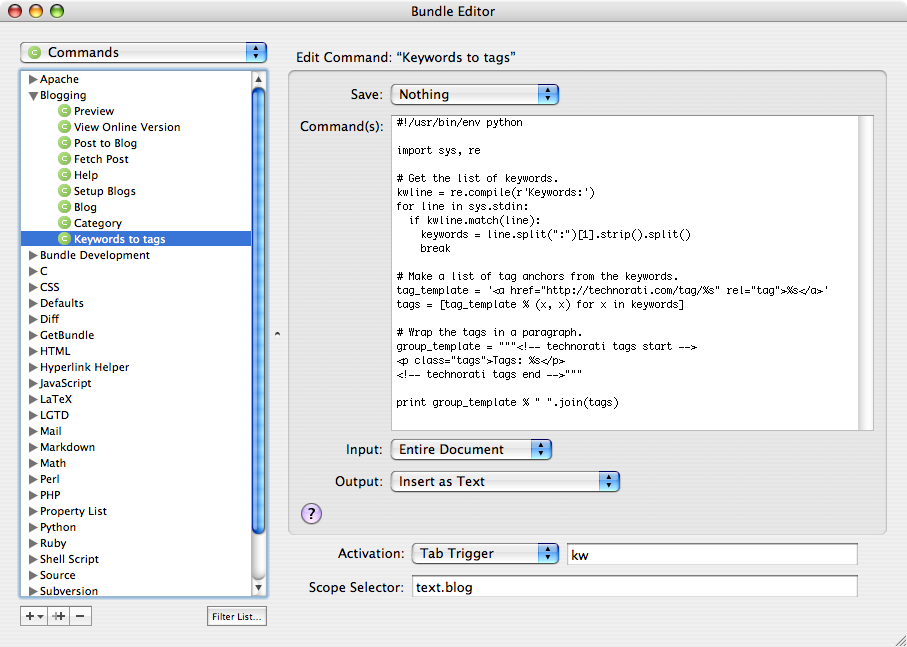
Task: Expand the Math bundle
Action: click(33, 463)
